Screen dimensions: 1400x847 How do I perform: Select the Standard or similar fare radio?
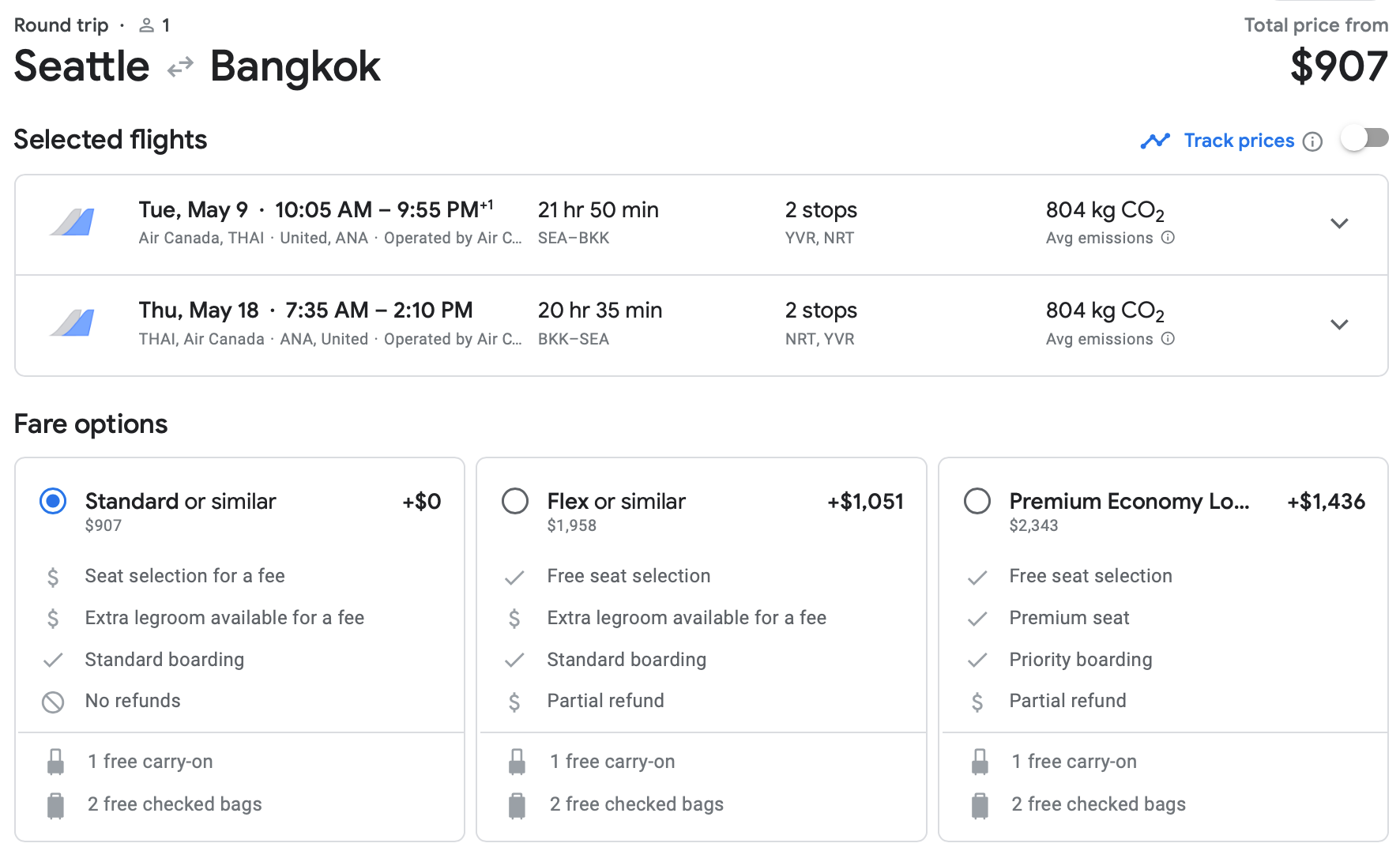pos(53,502)
